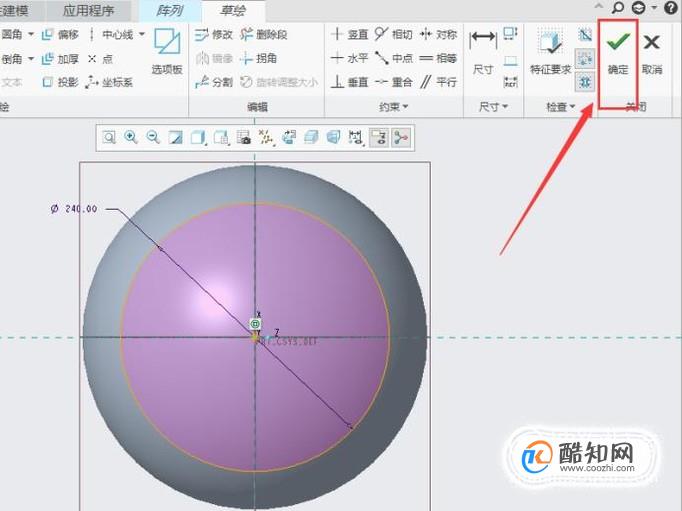Click the sketch view orientation icon

(x=288, y=138)
